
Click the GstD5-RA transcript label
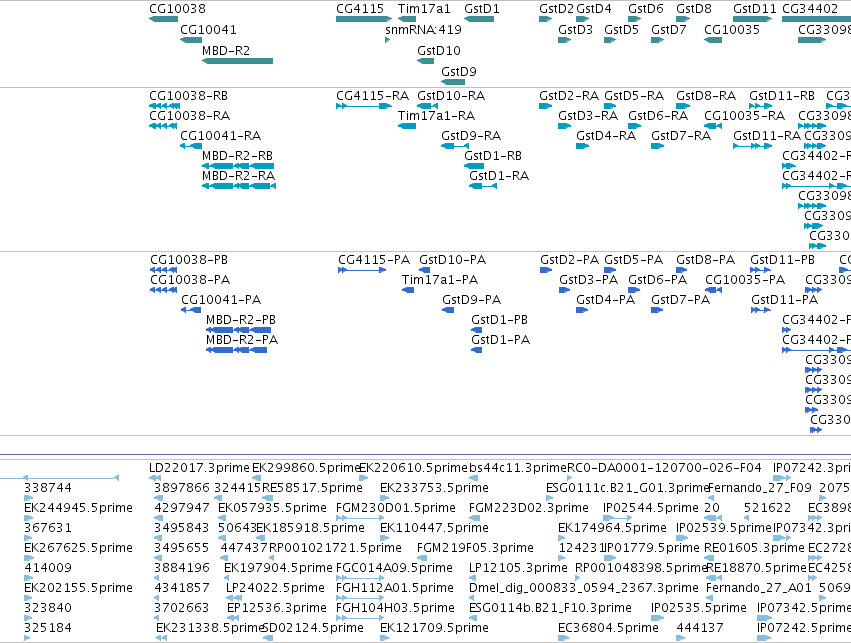[x=634, y=96]
